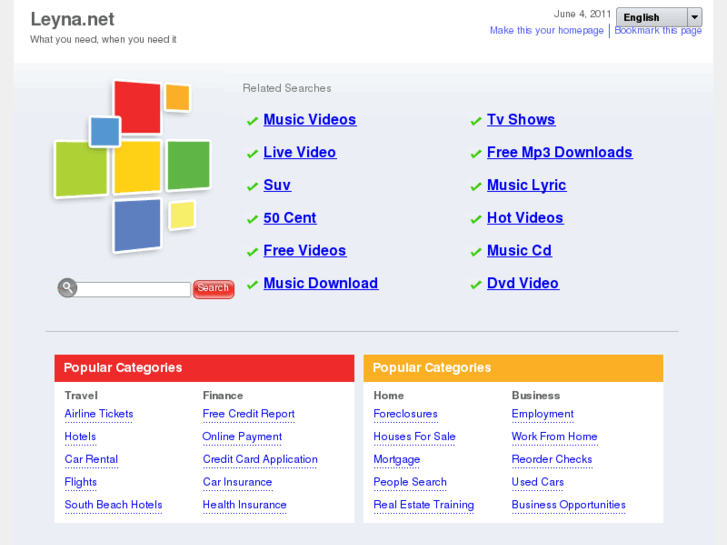Click the colorful squares logo image
Image resolution: width=727 pixels, height=545 pixels.
coord(131,166)
